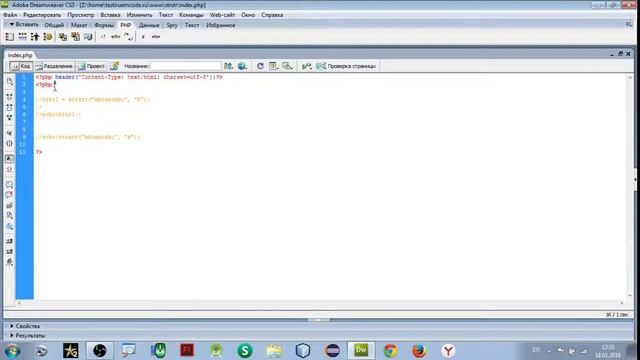
Task: Switch to Разделение (Split) view
Action: pyautogui.click(x=54, y=66)
